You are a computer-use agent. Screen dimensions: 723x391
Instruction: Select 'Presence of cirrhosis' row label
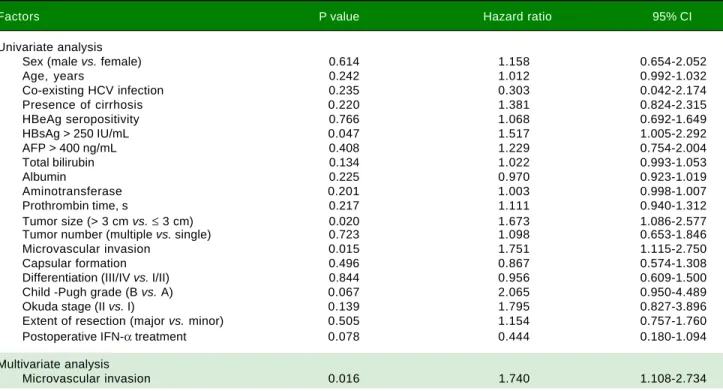click(x=83, y=105)
